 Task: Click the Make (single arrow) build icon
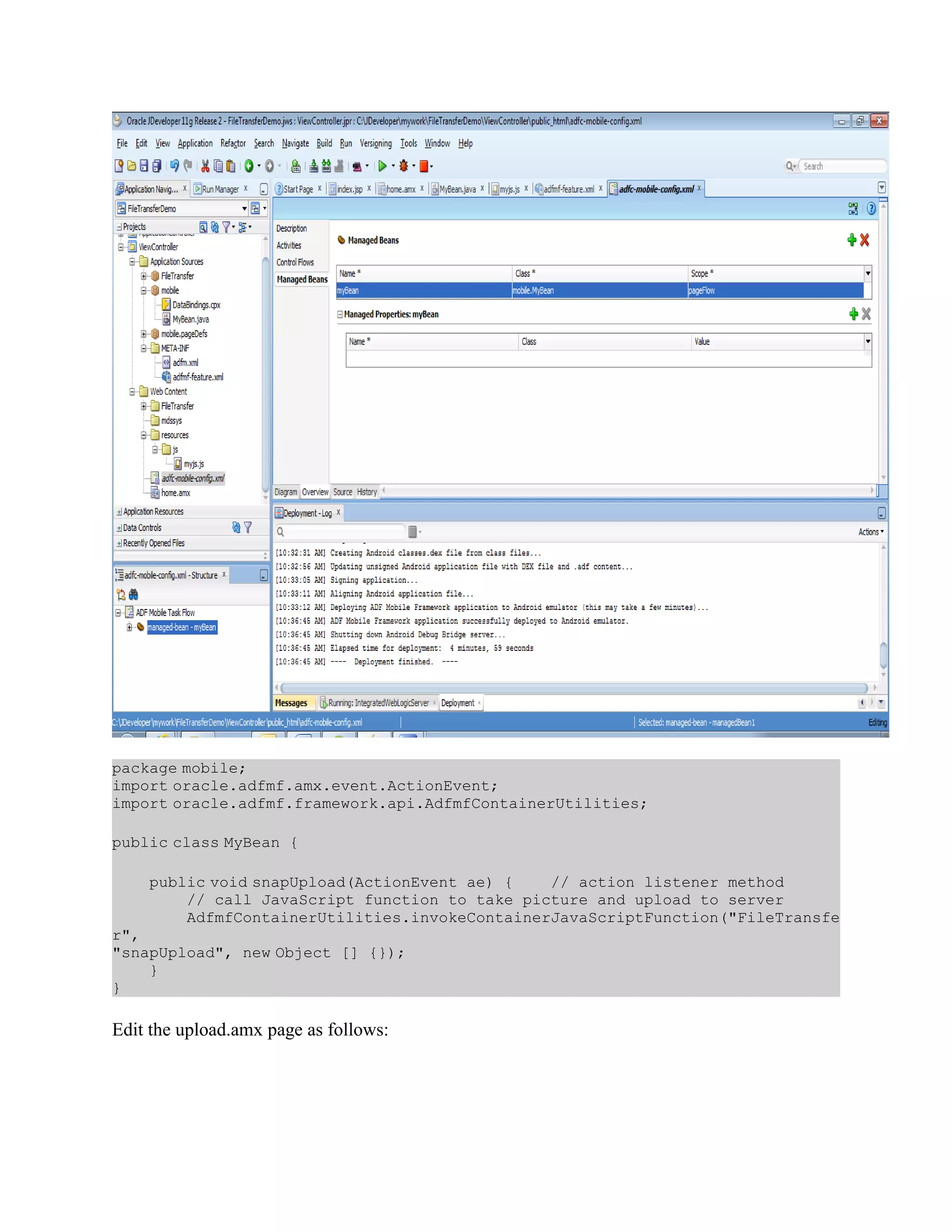pyautogui.click(x=314, y=166)
